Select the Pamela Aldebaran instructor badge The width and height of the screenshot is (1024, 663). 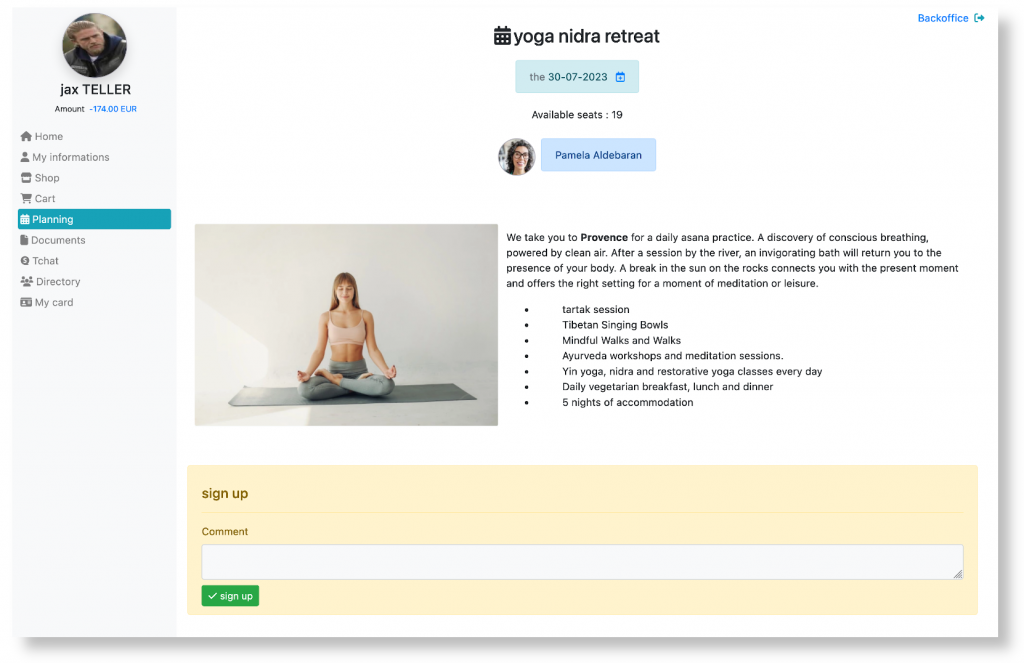(x=598, y=155)
